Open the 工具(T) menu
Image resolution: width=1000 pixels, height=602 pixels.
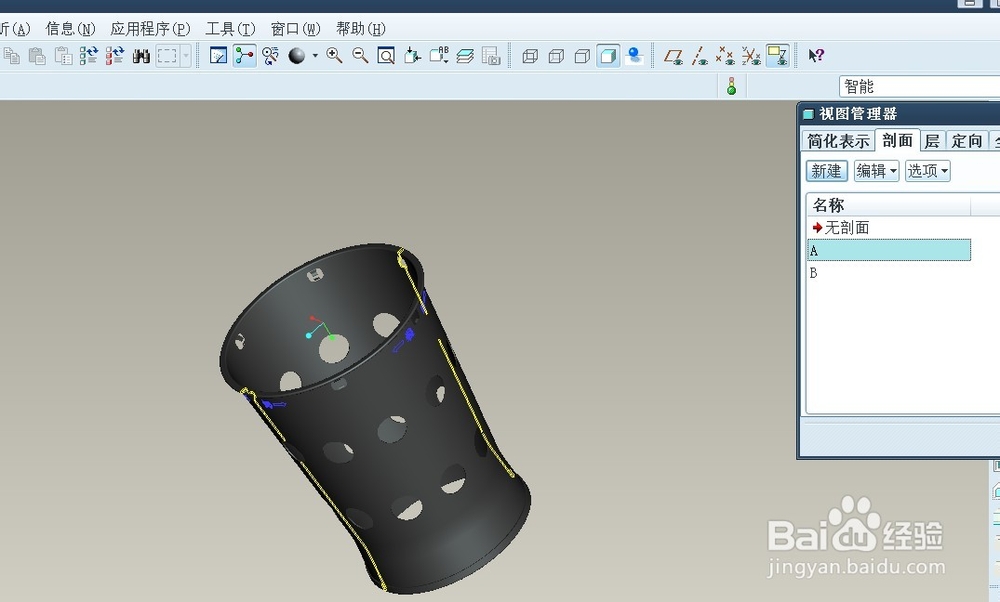point(230,29)
